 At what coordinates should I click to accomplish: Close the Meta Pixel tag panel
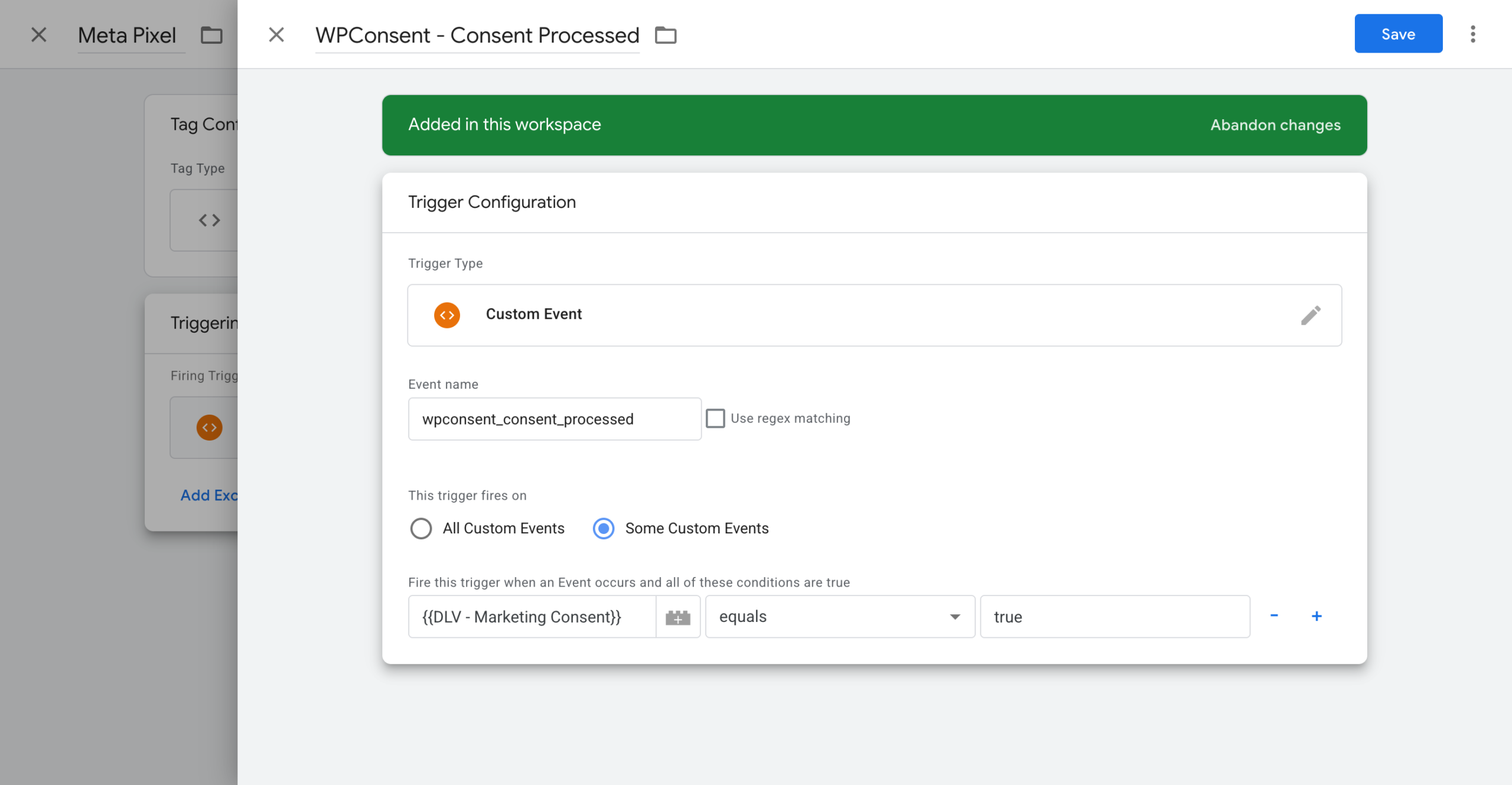(38, 35)
